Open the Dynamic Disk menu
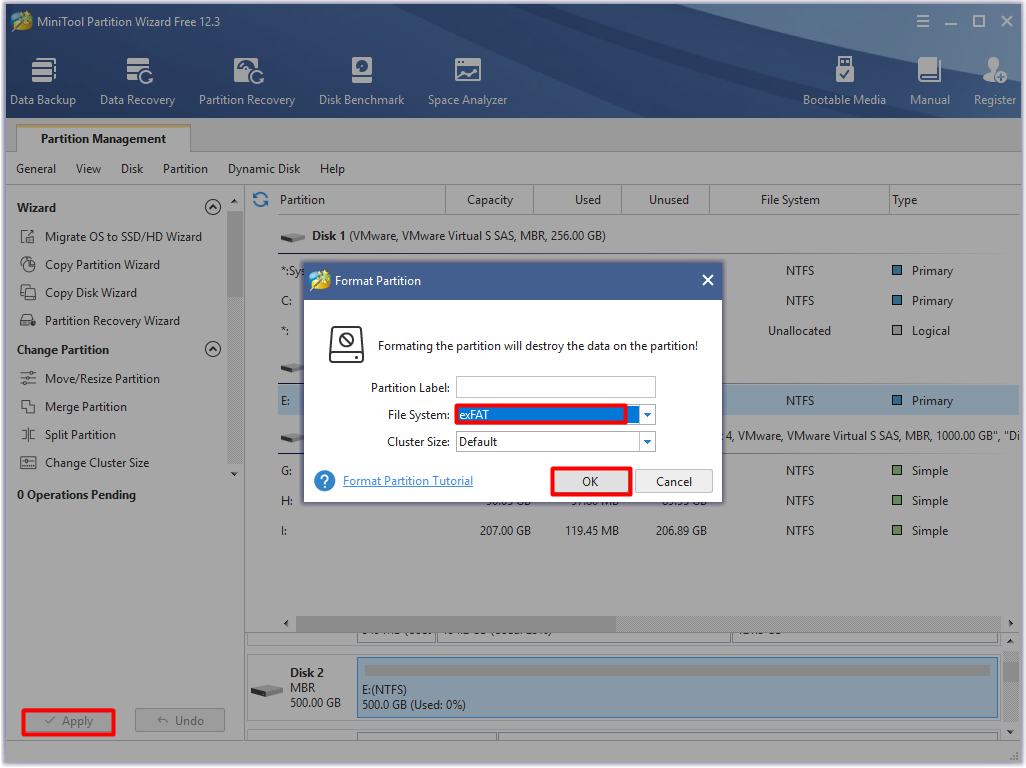This screenshot has height=768, width=1026. (263, 168)
